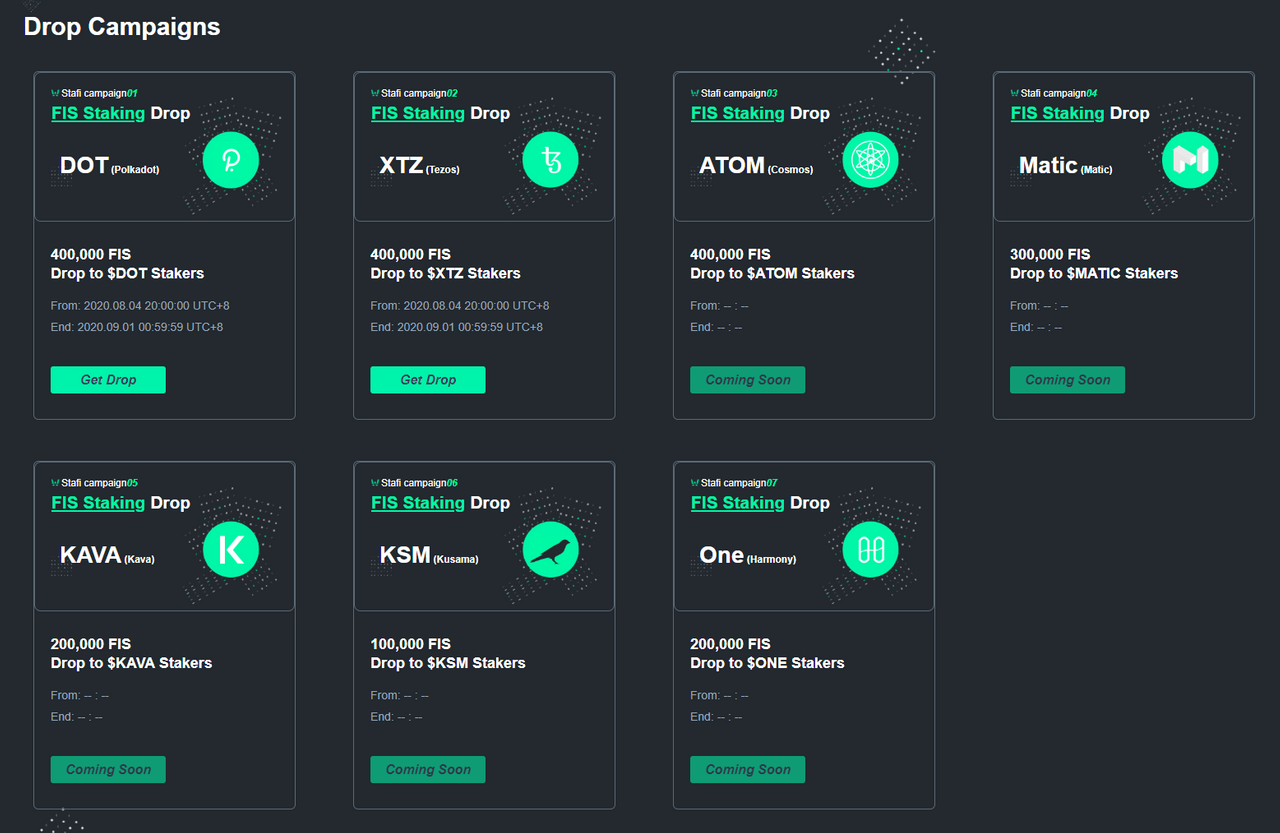
Task: Click the ATOM (Cosmos) title text
Action: pos(756,166)
